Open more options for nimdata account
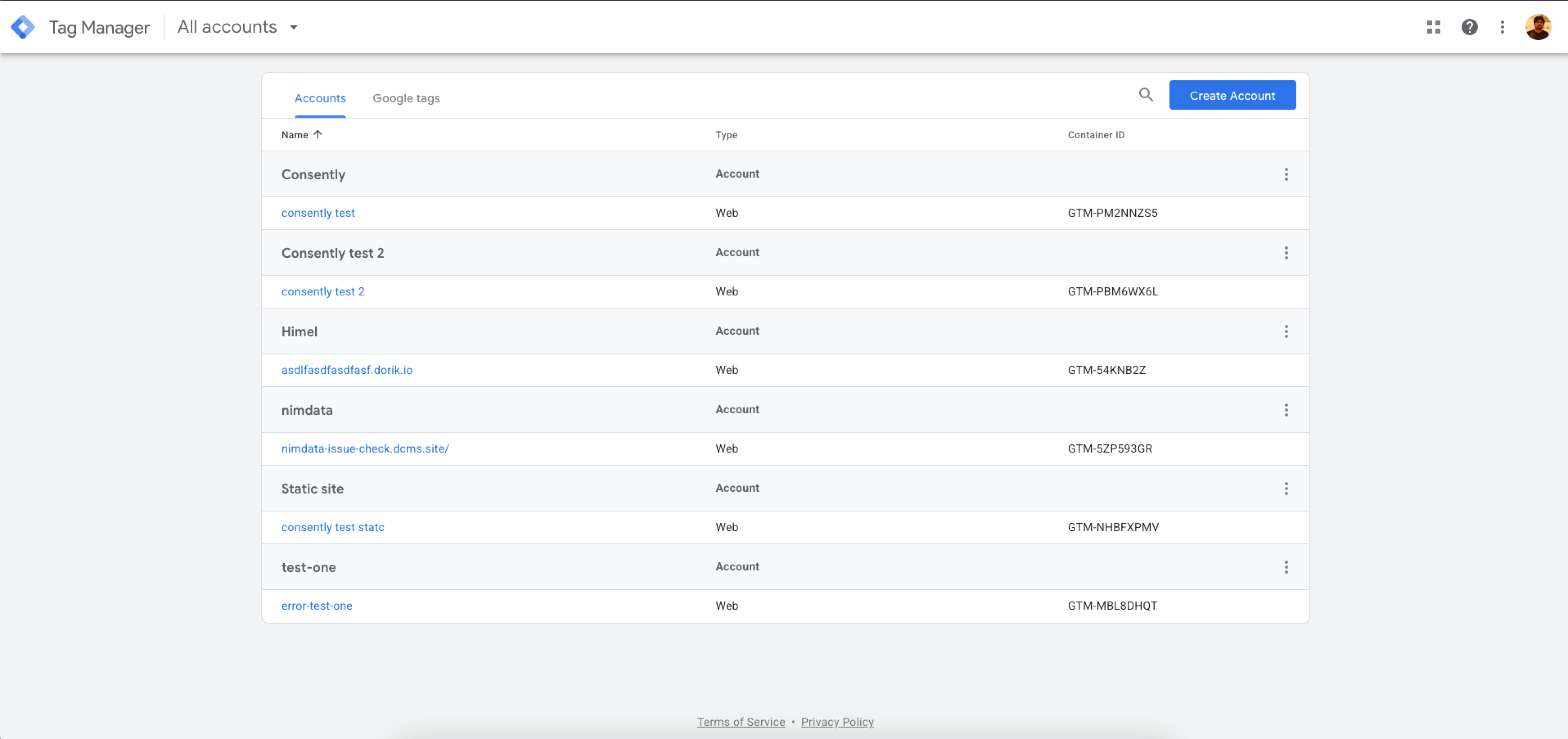The height and width of the screenshot is (739, 1568). [x=1286, y=410]
